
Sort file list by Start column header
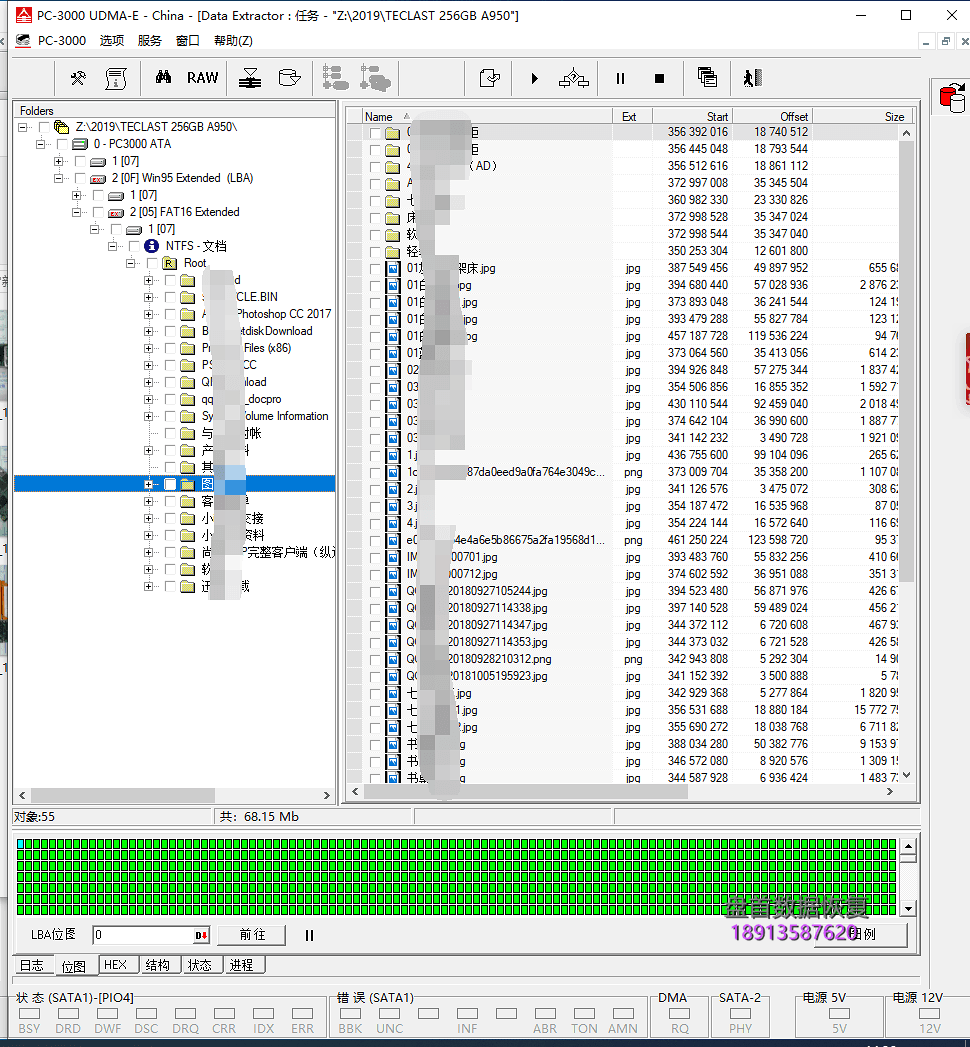pos(692,116)
